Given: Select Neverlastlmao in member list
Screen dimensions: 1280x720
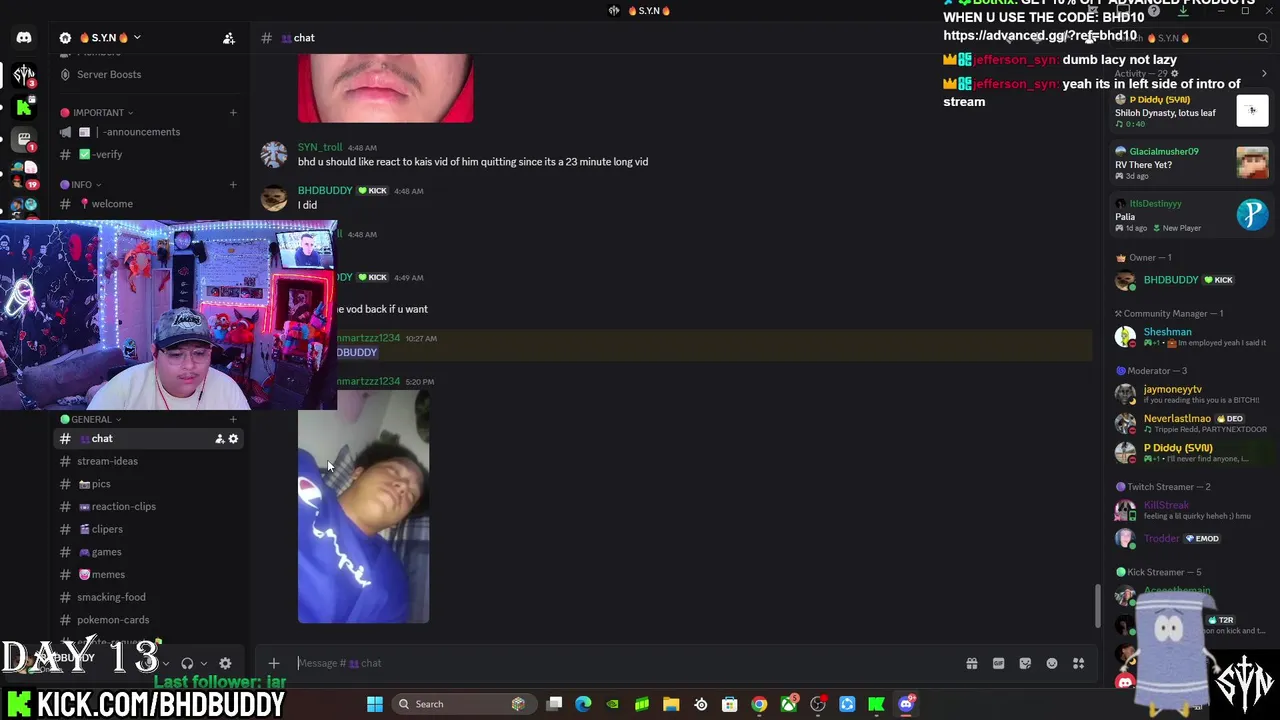Looking at the screenshot, I should [x=1191, y=423].
